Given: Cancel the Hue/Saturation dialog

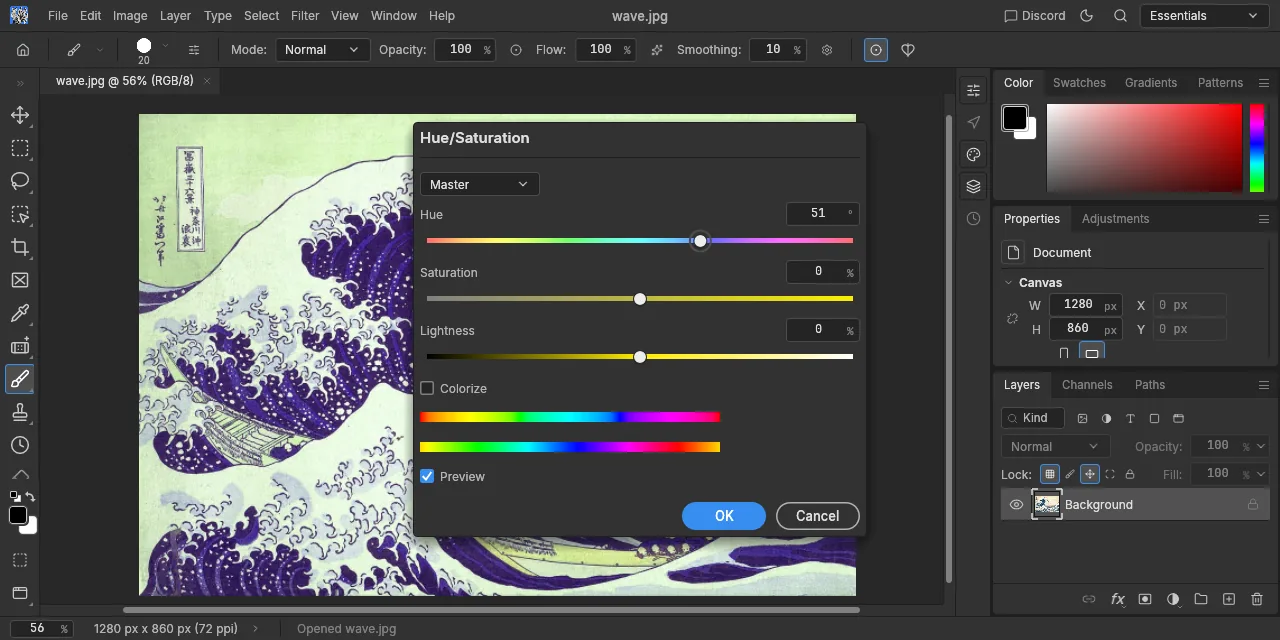Looking at the screenshot, I should tap(818, 516).
